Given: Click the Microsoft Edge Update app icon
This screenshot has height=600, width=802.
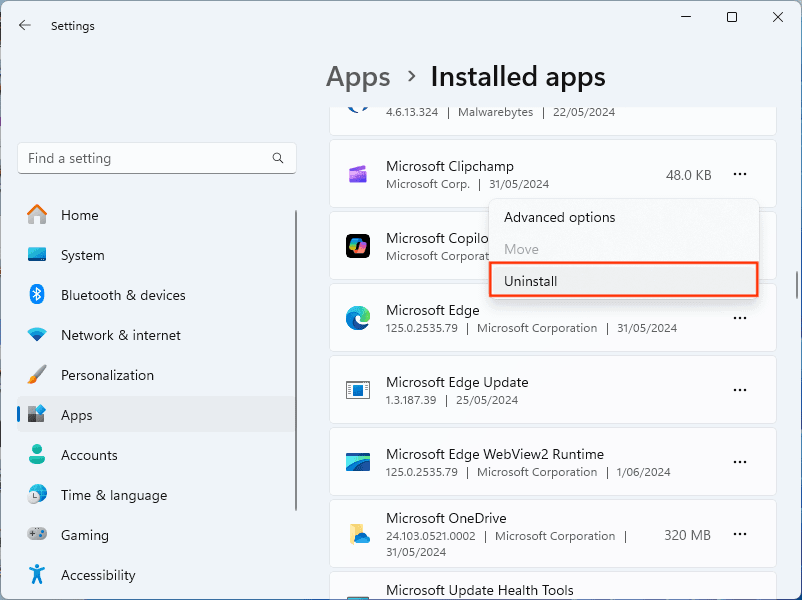Looking at the screenshot, I should coord(358,390).
